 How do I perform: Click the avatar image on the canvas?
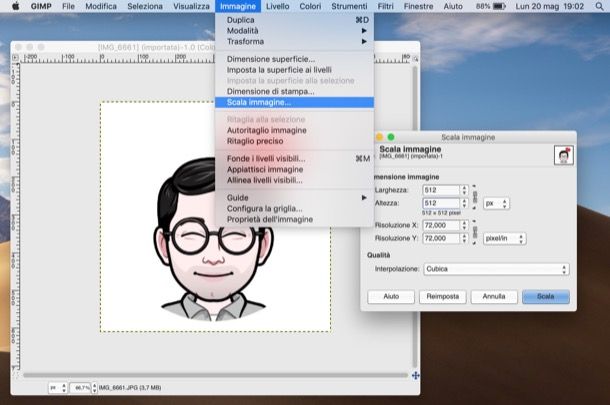coord(215,237)
